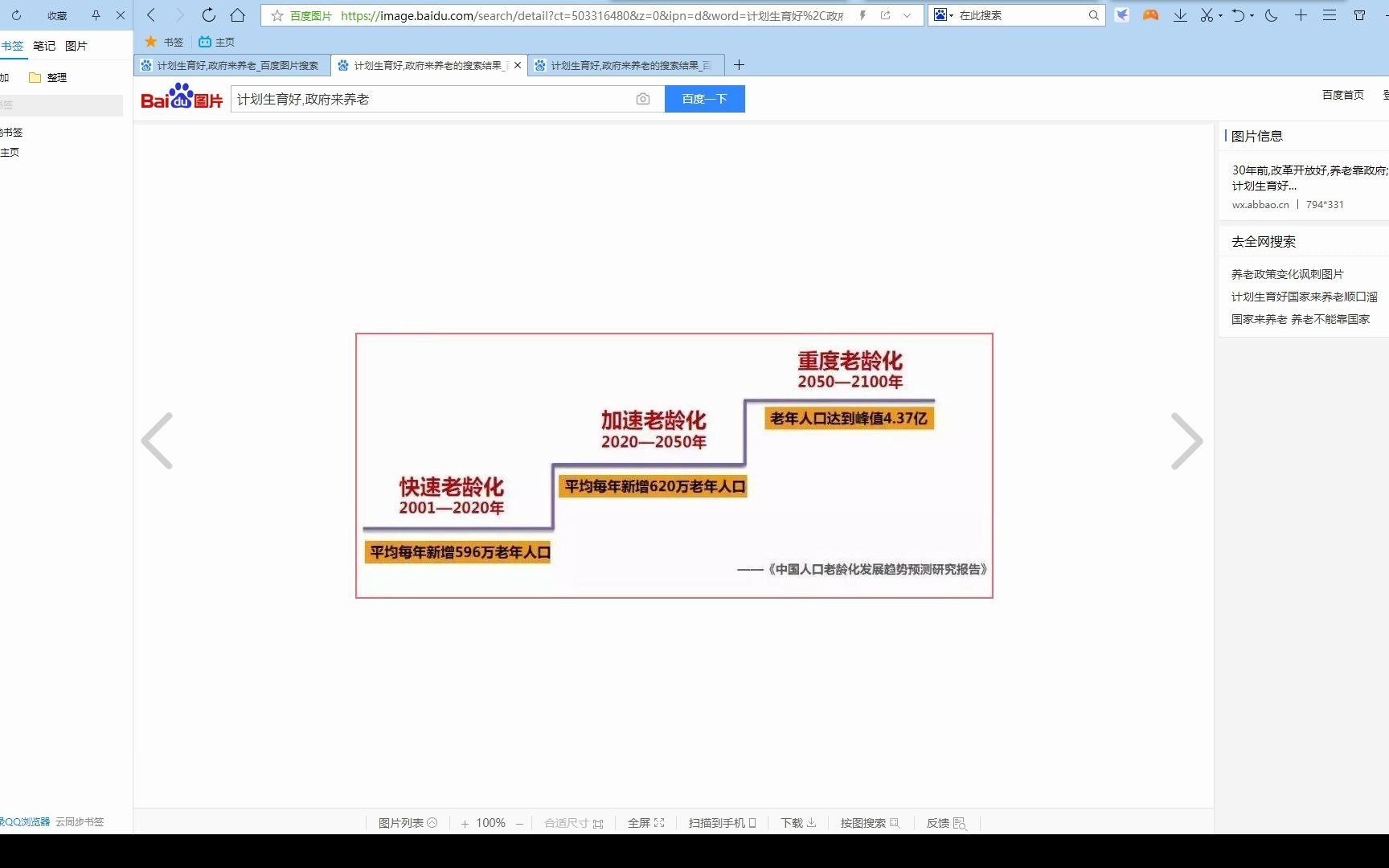This screenshot has height=868, width=1389.
Task: Click the share icon in address bar
Action: [886, 15]
